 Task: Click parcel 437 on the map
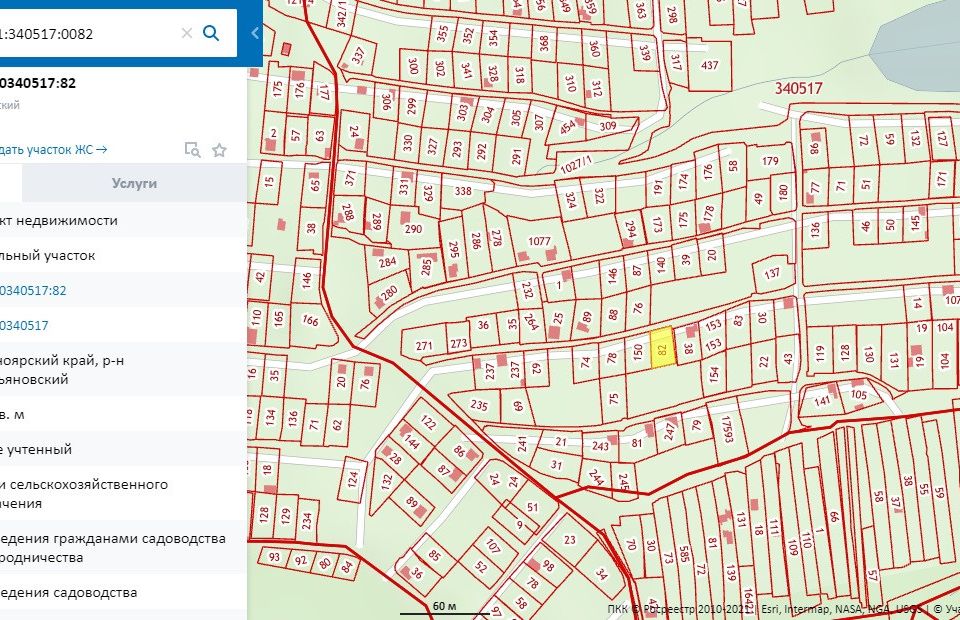coord(710,65)
